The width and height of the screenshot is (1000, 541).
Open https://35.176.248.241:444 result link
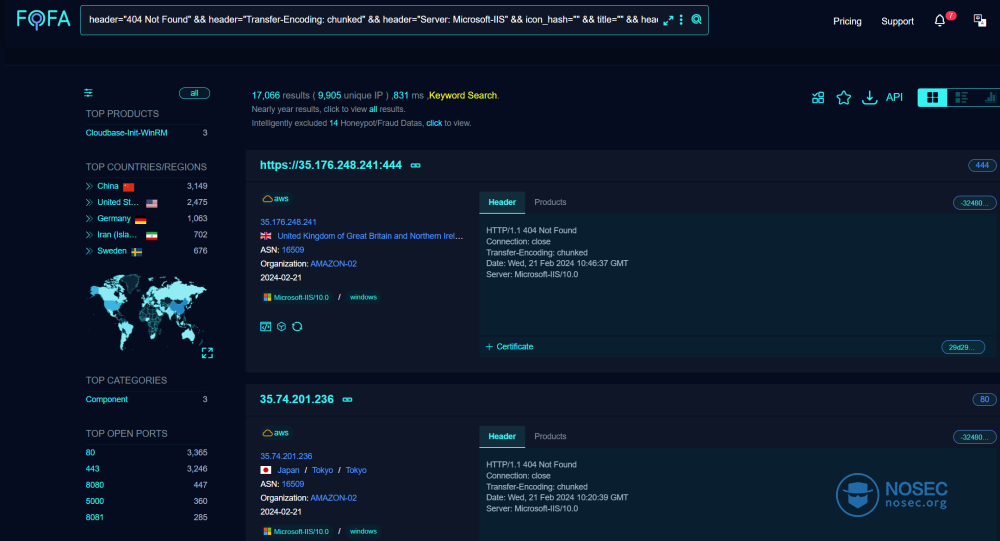330,165
